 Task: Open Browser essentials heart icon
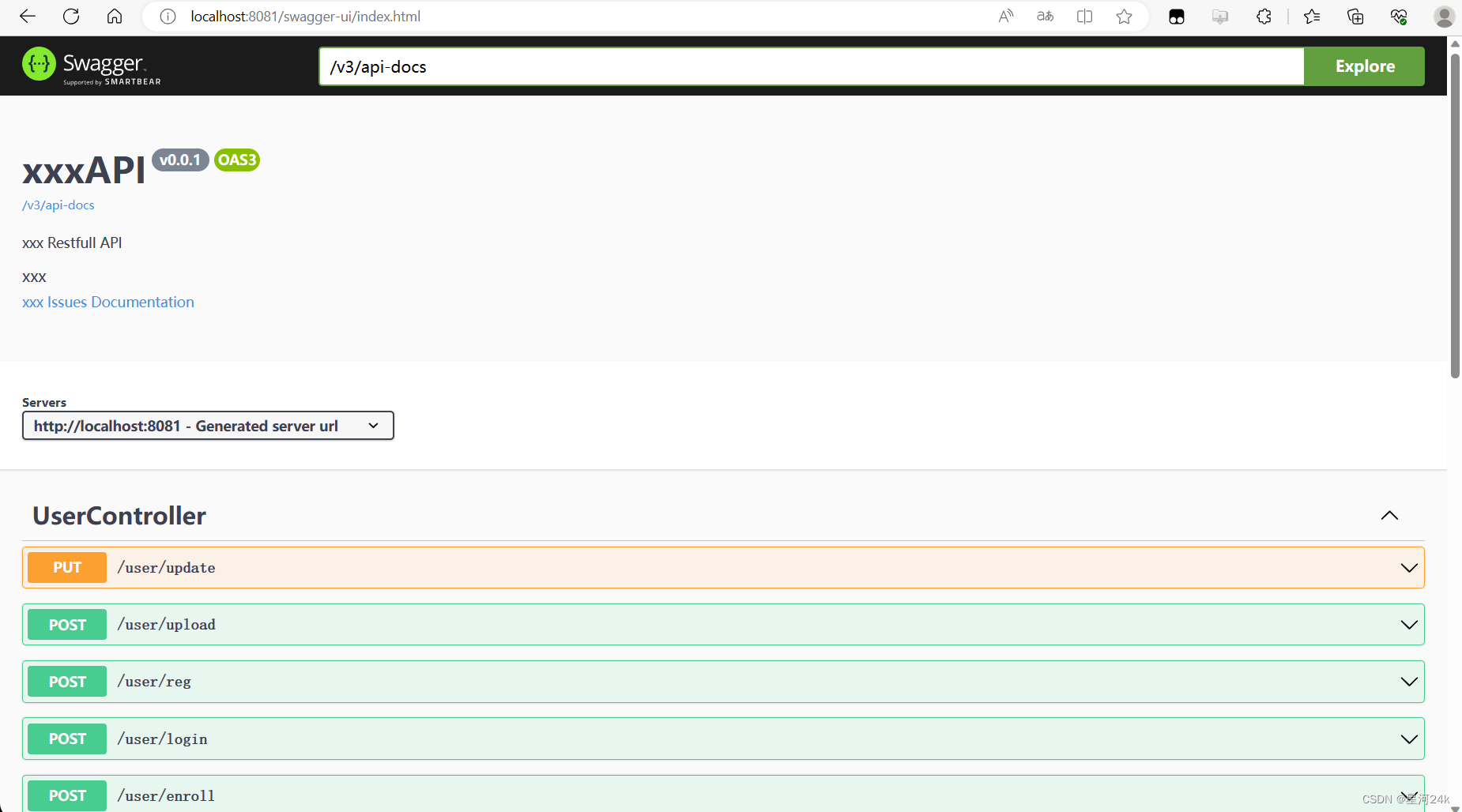pyautogui.click(x=1398, y=16)
